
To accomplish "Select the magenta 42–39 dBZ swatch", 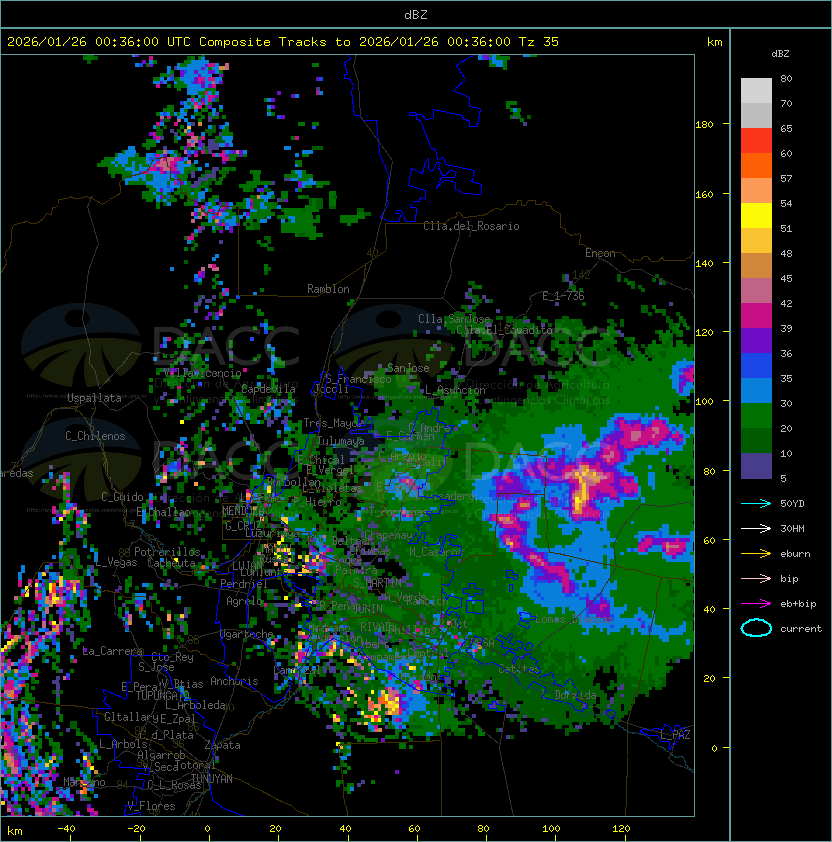I will [x=756, y=316].
